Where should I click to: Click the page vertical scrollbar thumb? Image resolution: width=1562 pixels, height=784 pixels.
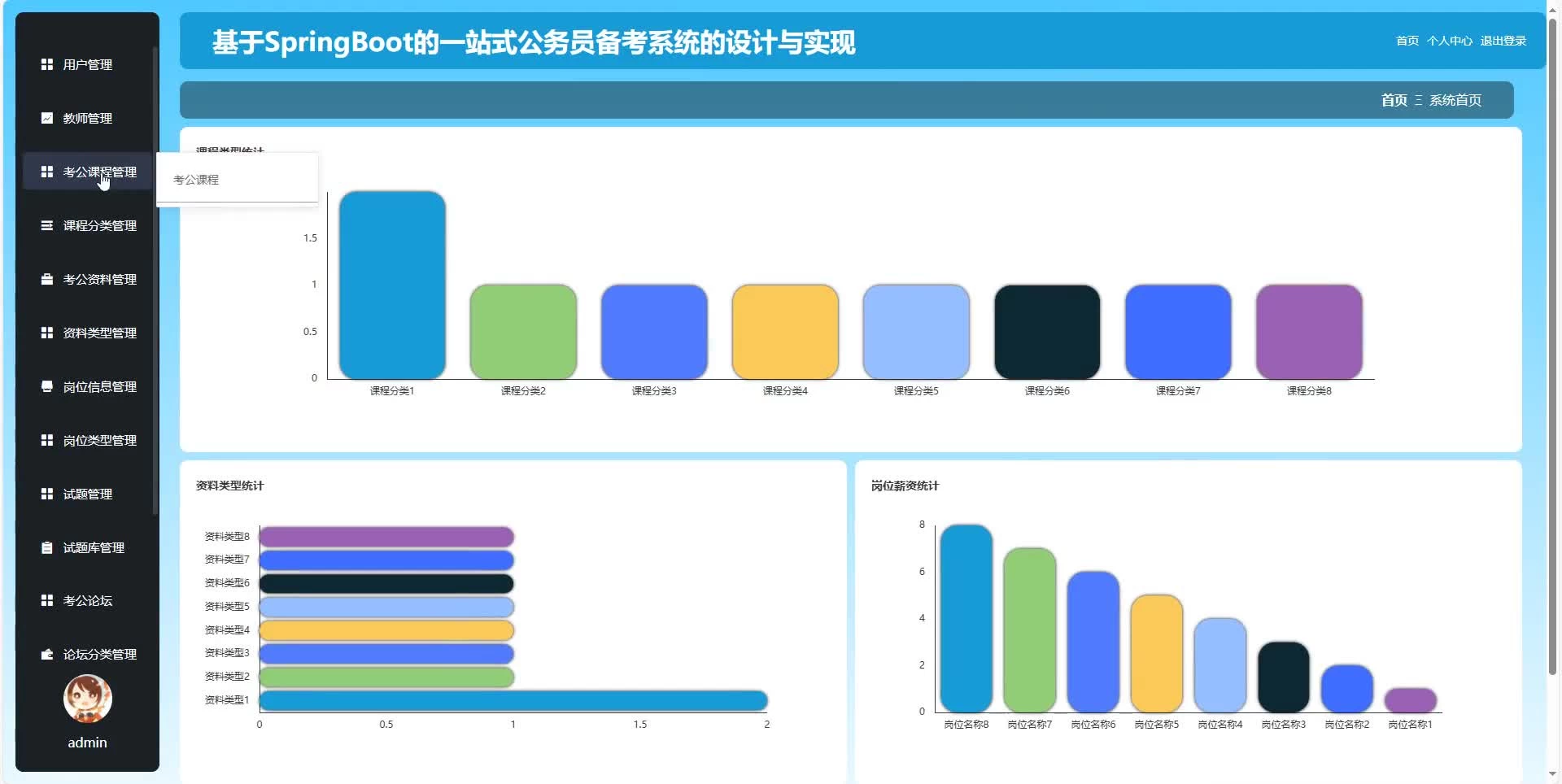1552,346
